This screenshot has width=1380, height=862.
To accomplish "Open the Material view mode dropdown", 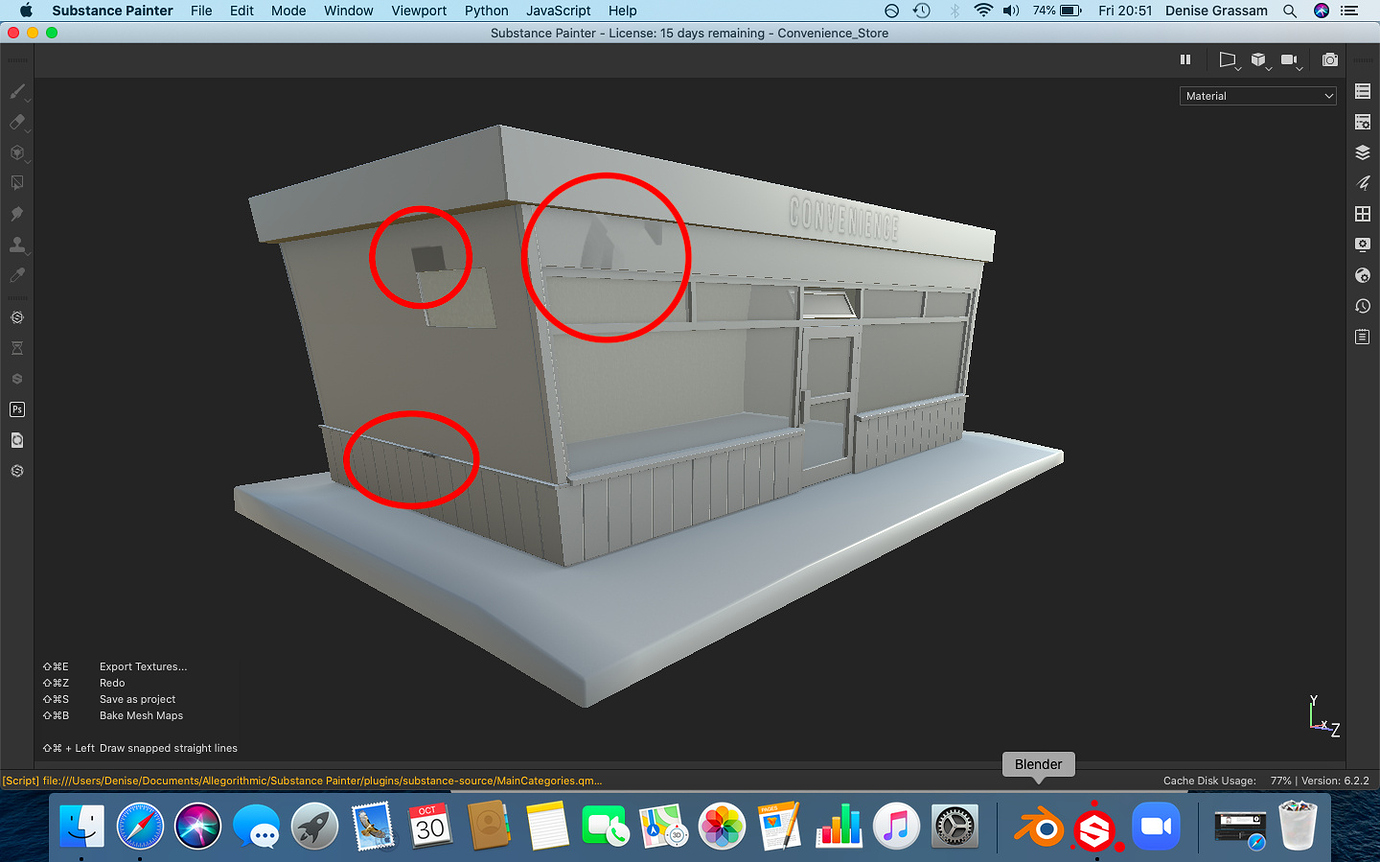I will (1257, 95).
